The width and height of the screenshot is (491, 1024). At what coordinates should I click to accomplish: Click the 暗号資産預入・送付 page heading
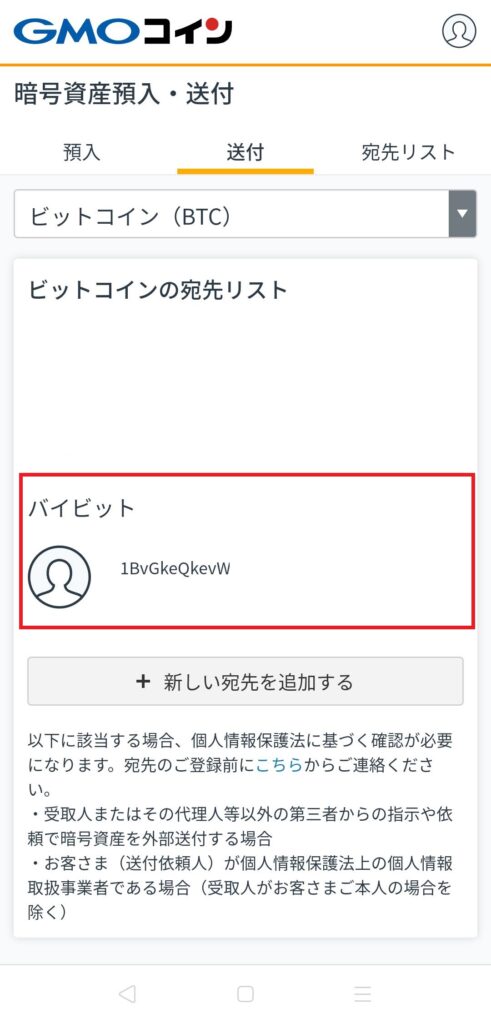124,95
